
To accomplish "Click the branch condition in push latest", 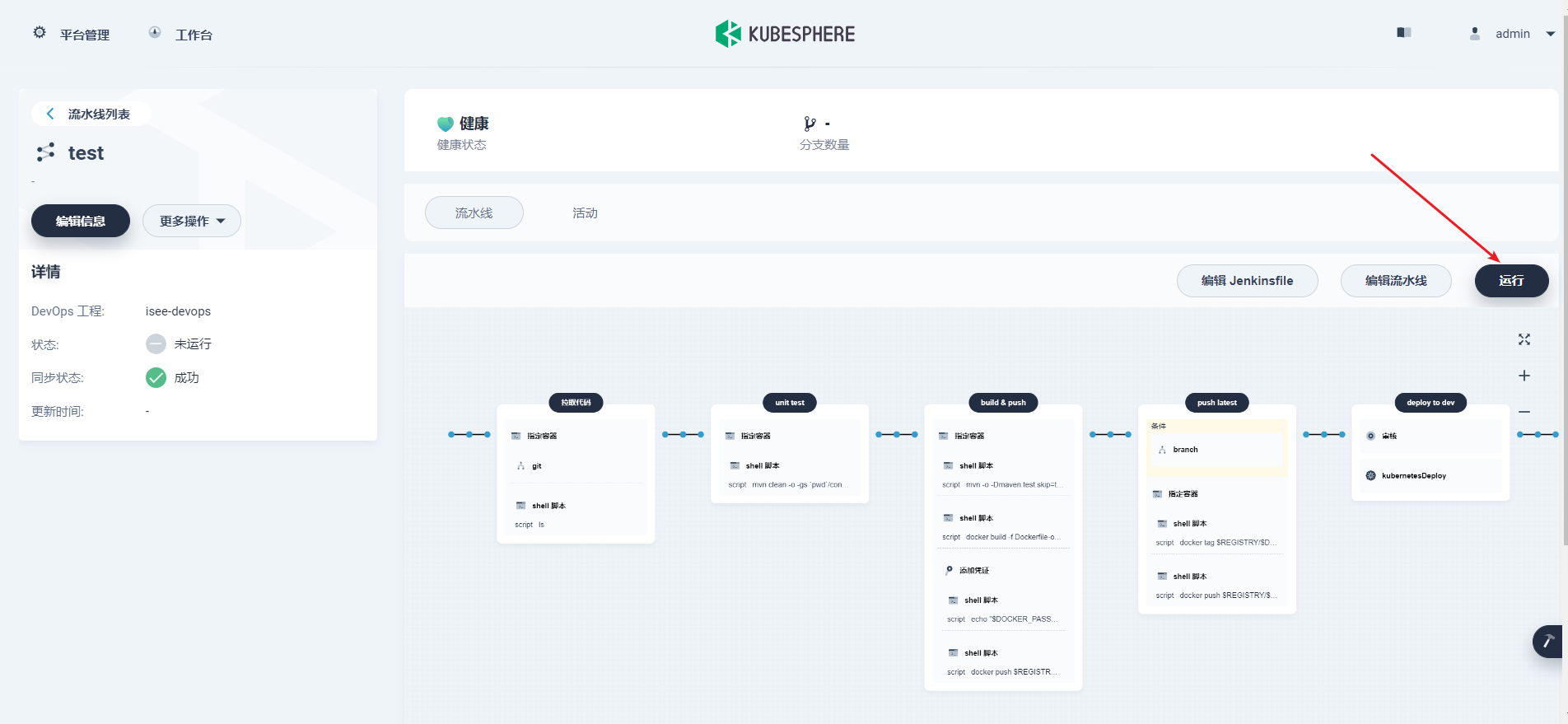I will click(x=1217, y=450).
